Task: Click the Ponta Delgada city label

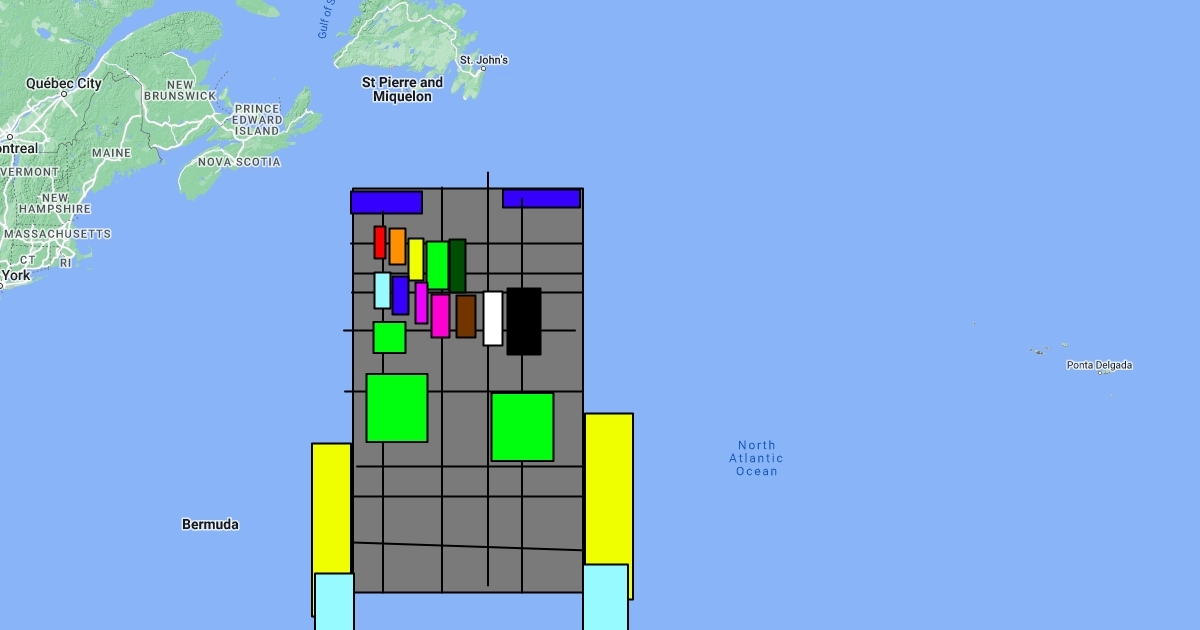Action: tap(1099, 366)
